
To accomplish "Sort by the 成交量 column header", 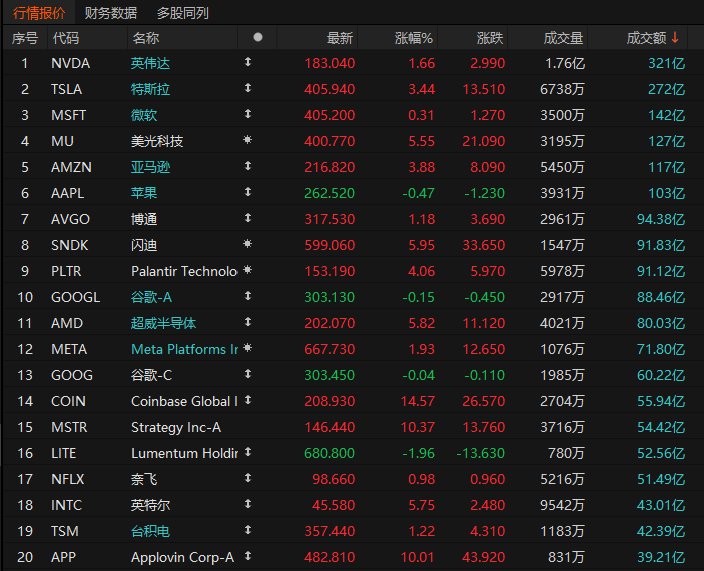I will click(x=563, y=37).
